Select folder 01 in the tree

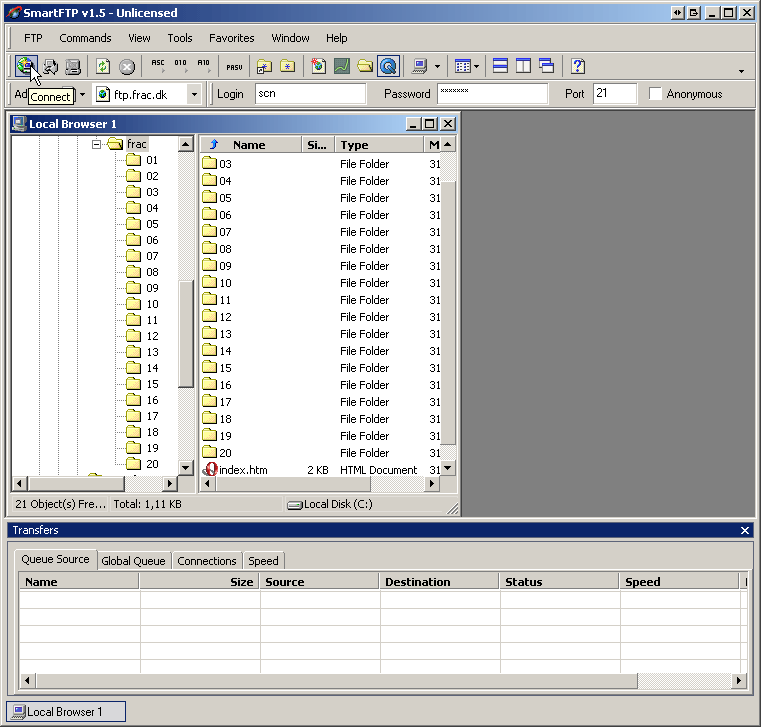click(x=142, y=160)
